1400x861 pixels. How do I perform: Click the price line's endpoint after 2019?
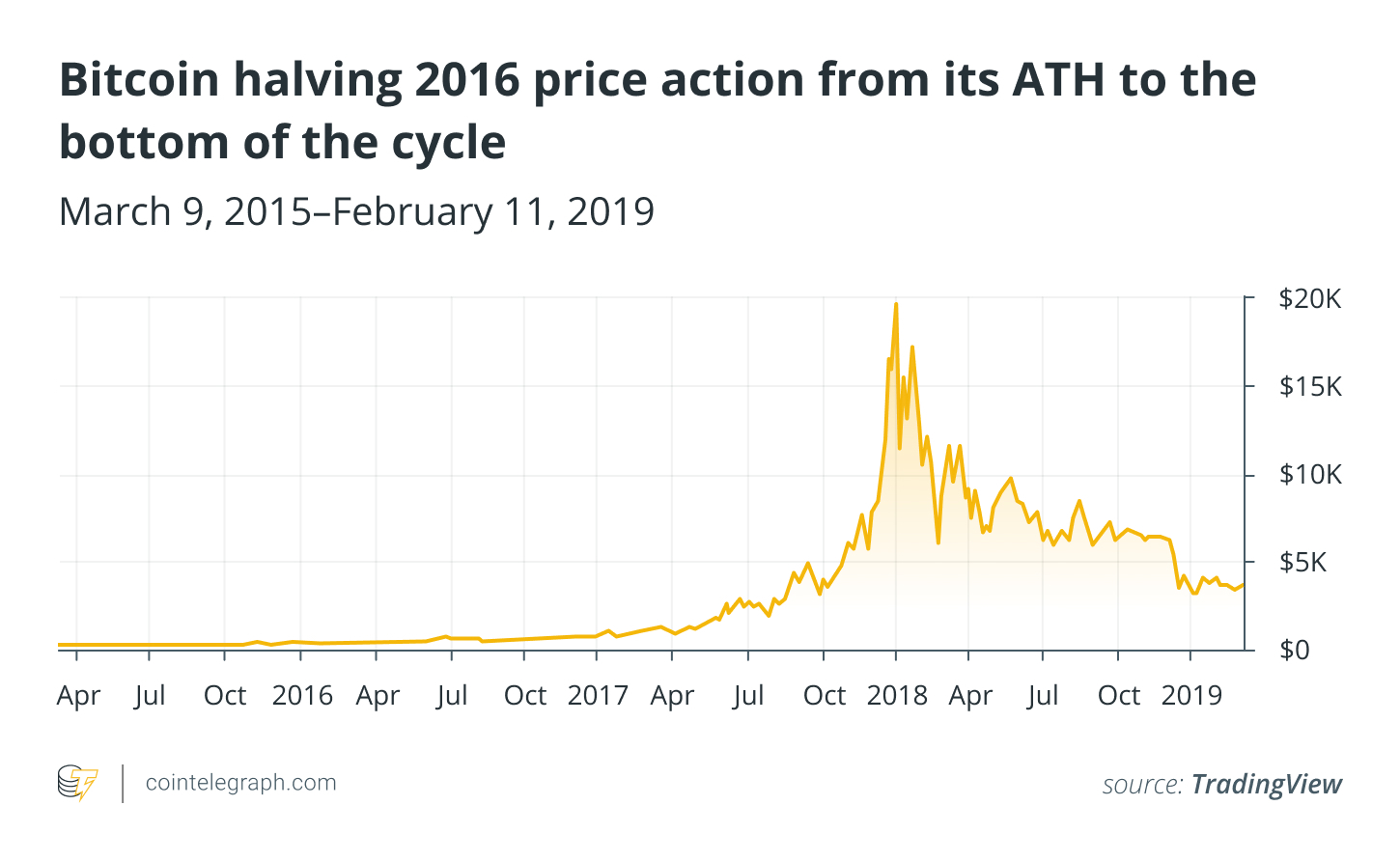click(1243, 585)
